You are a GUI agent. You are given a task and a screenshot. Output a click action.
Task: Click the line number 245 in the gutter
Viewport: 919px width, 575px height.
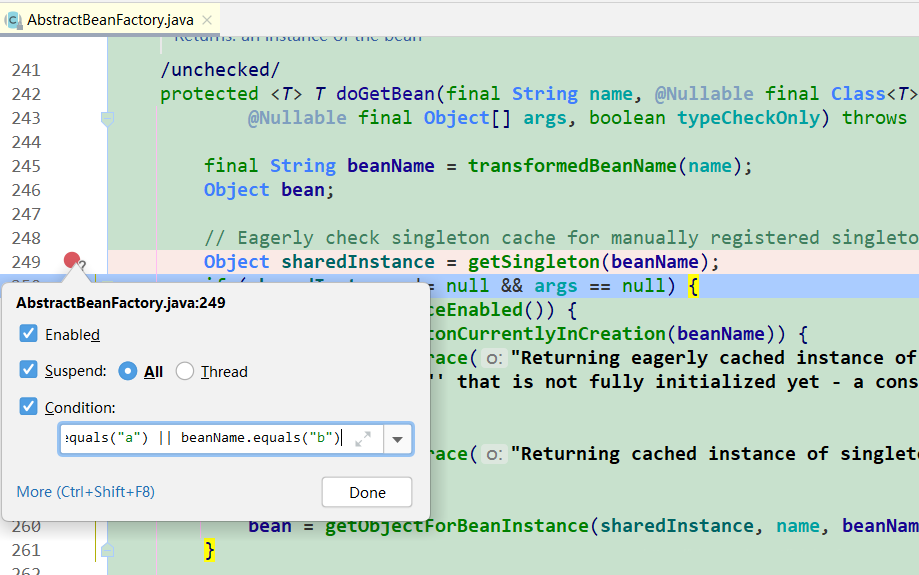pyautogui.click(x=26, y=166)
